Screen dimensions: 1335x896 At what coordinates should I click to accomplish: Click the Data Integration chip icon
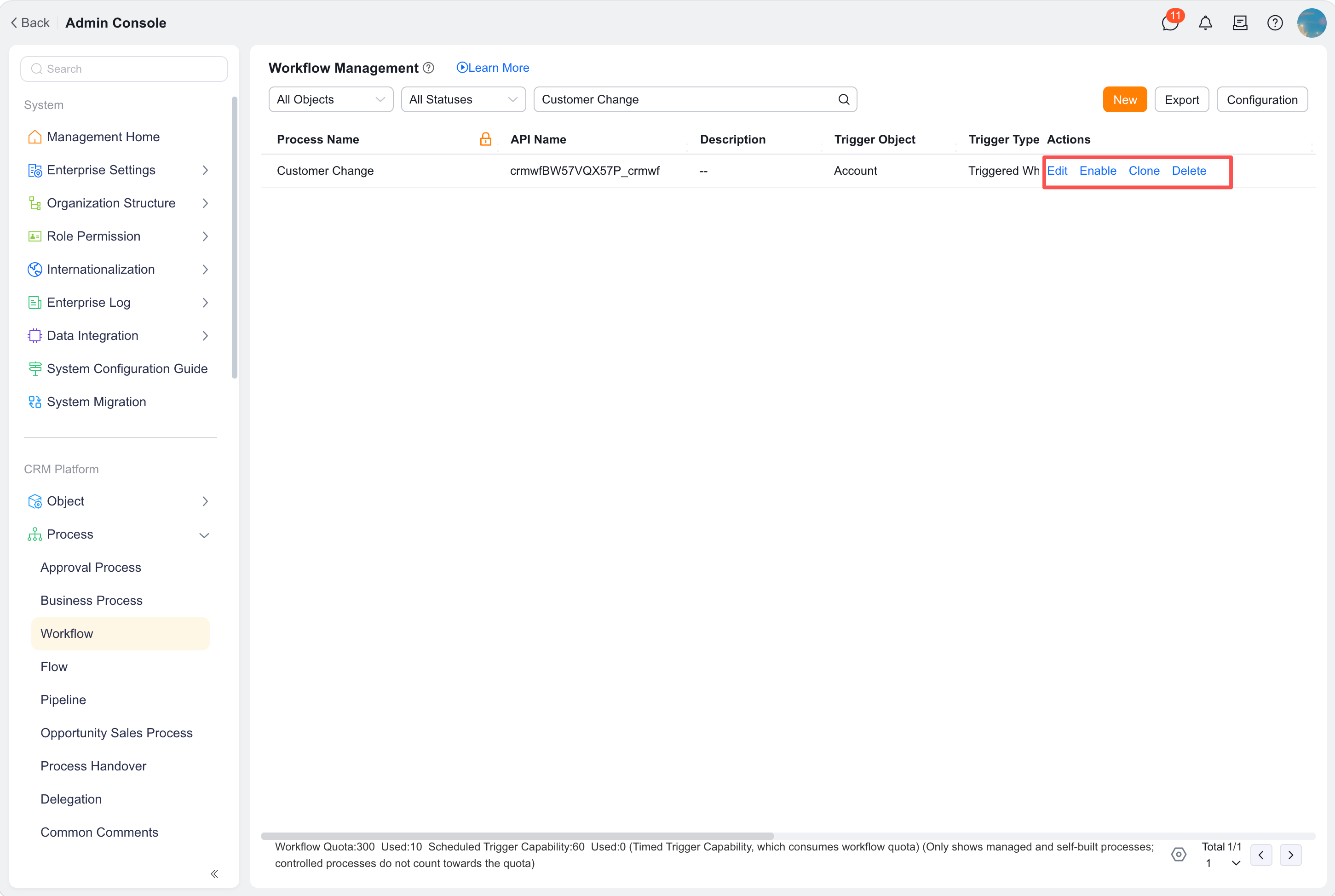click(35, 336)
